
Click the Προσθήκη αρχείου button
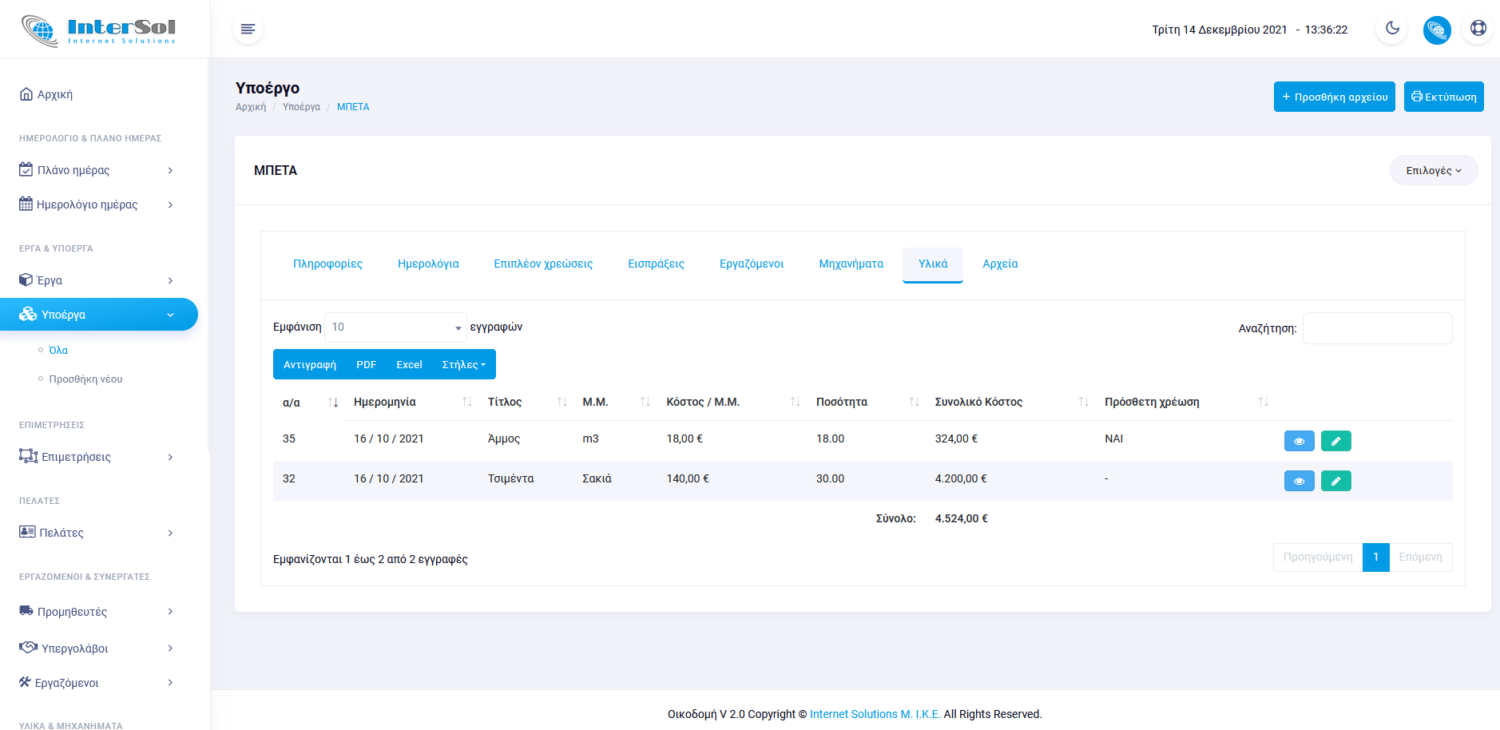pyautogui.click(x=1334, y=97)
